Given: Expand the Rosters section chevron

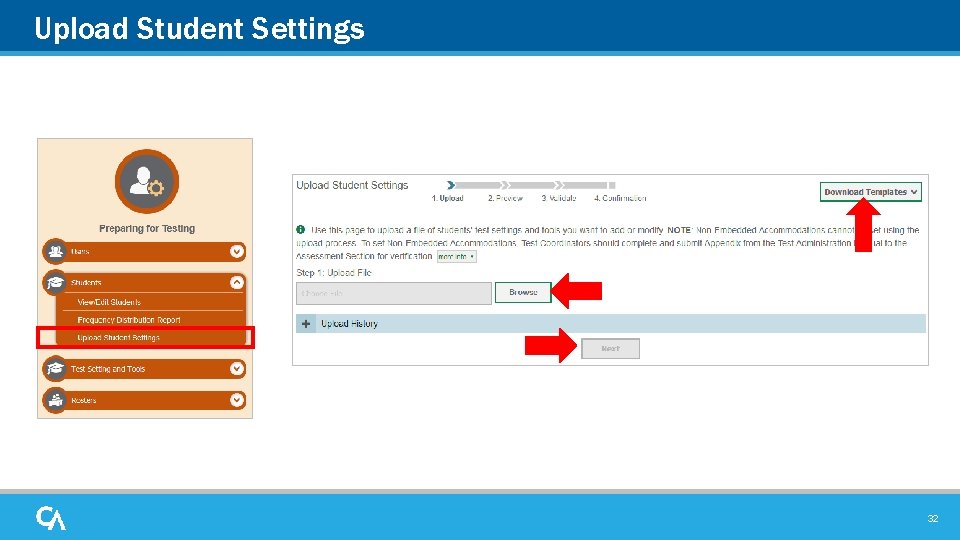Looking at the screenshot, I should (237, 400).
